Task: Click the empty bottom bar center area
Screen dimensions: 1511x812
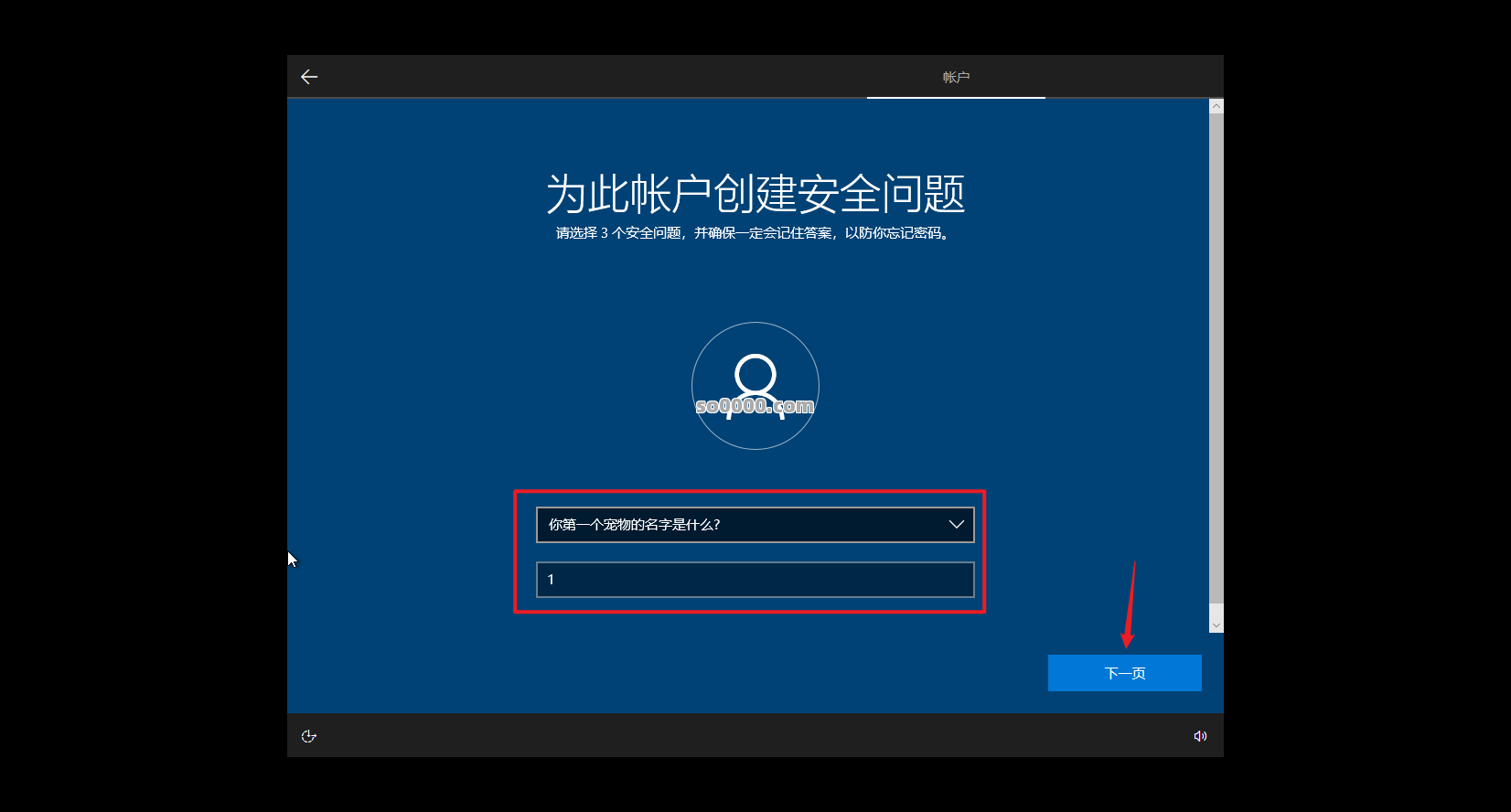Action: [x=755, y=736]
